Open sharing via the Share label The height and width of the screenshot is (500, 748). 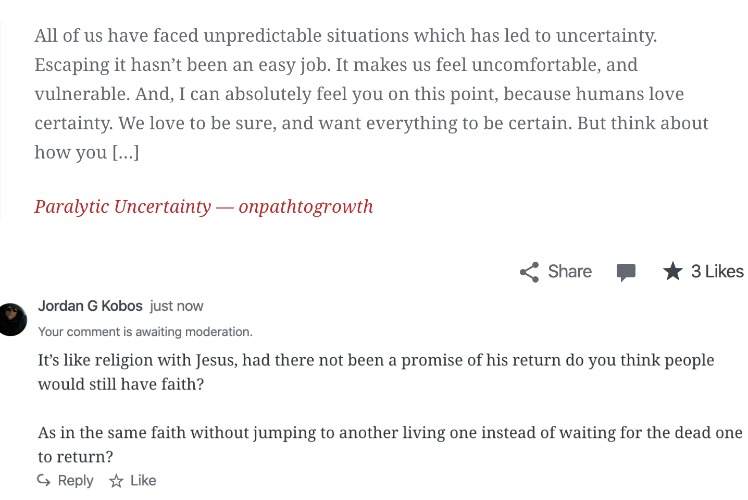(570, 271)
